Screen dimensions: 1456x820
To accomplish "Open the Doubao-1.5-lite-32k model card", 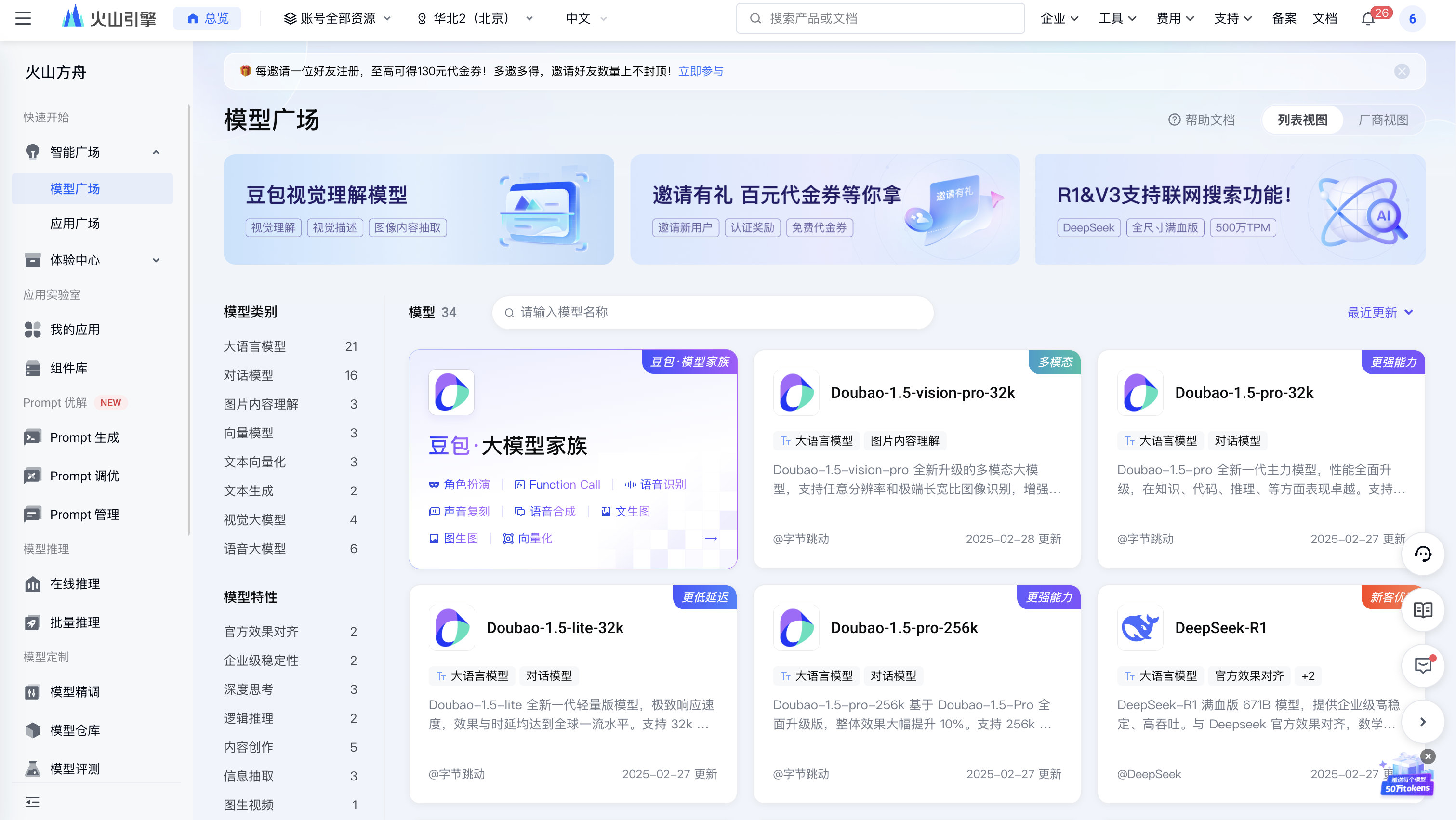I will click(572, 694).
